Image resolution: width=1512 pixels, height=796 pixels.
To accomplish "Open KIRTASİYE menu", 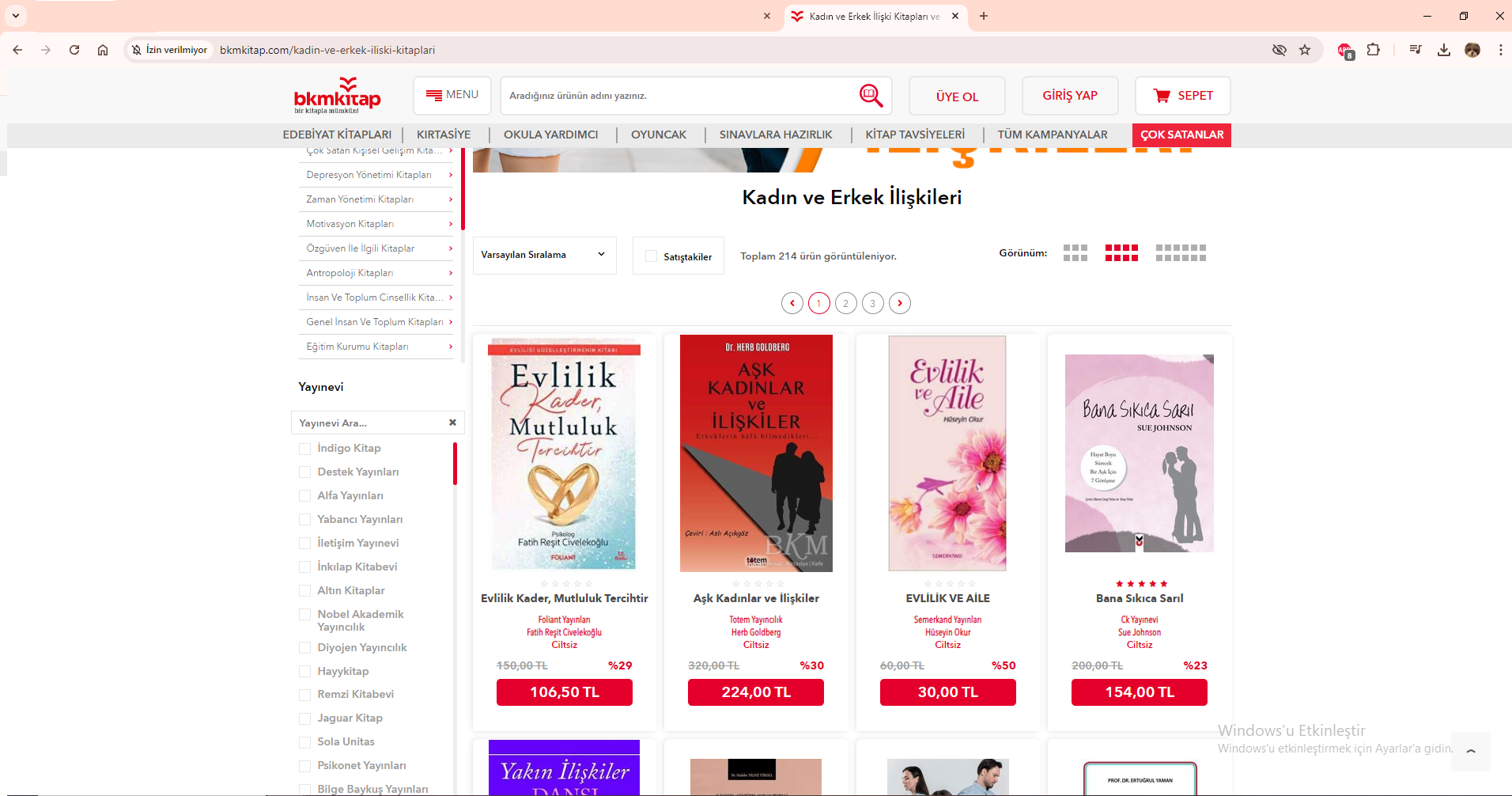I will 444,135.
